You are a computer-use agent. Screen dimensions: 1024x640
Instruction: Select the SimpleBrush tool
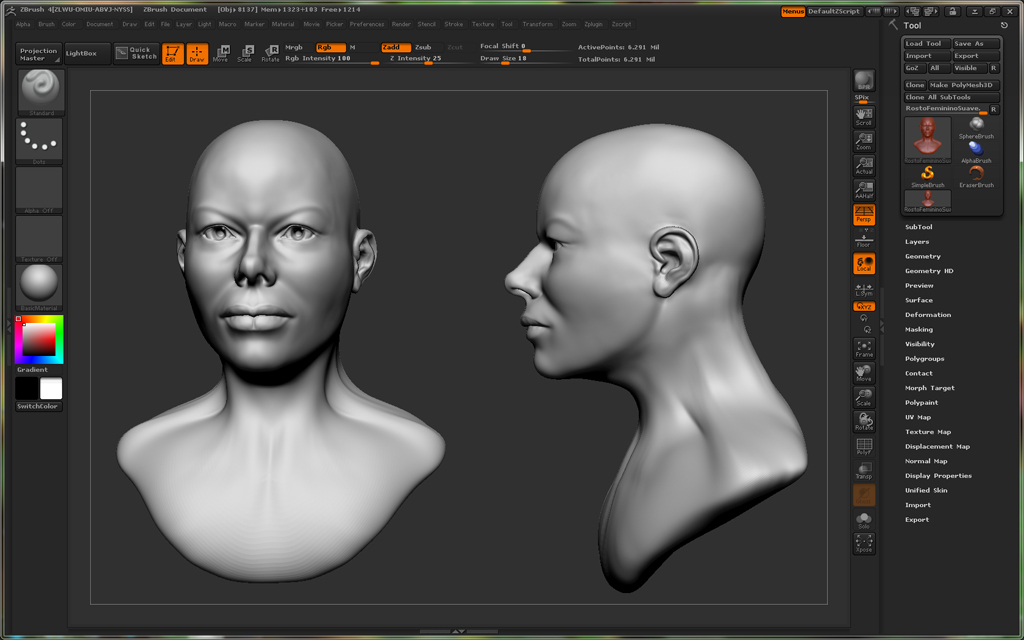927,176
